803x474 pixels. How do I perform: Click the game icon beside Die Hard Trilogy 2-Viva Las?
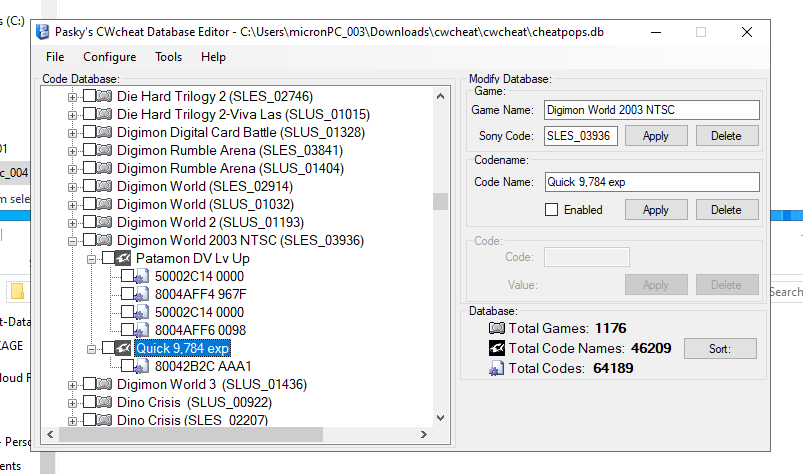coord(105,114)
